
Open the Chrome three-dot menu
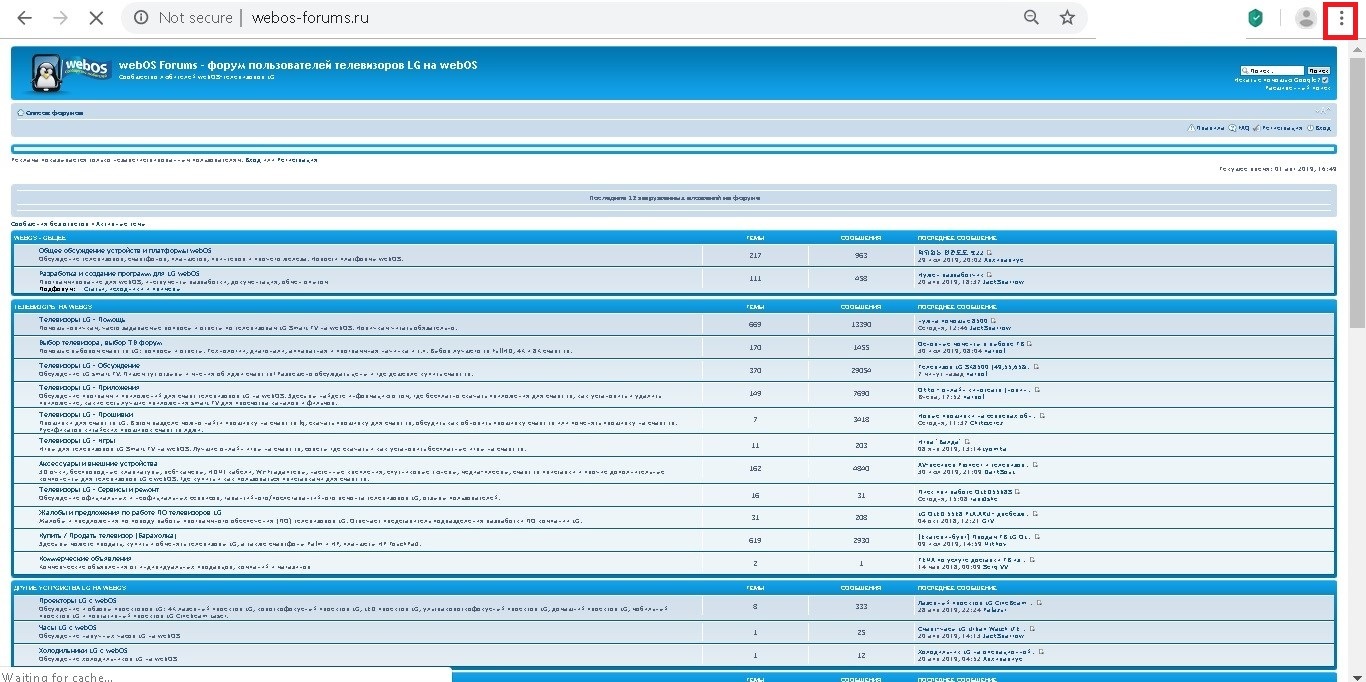[x=1341, y=18]
